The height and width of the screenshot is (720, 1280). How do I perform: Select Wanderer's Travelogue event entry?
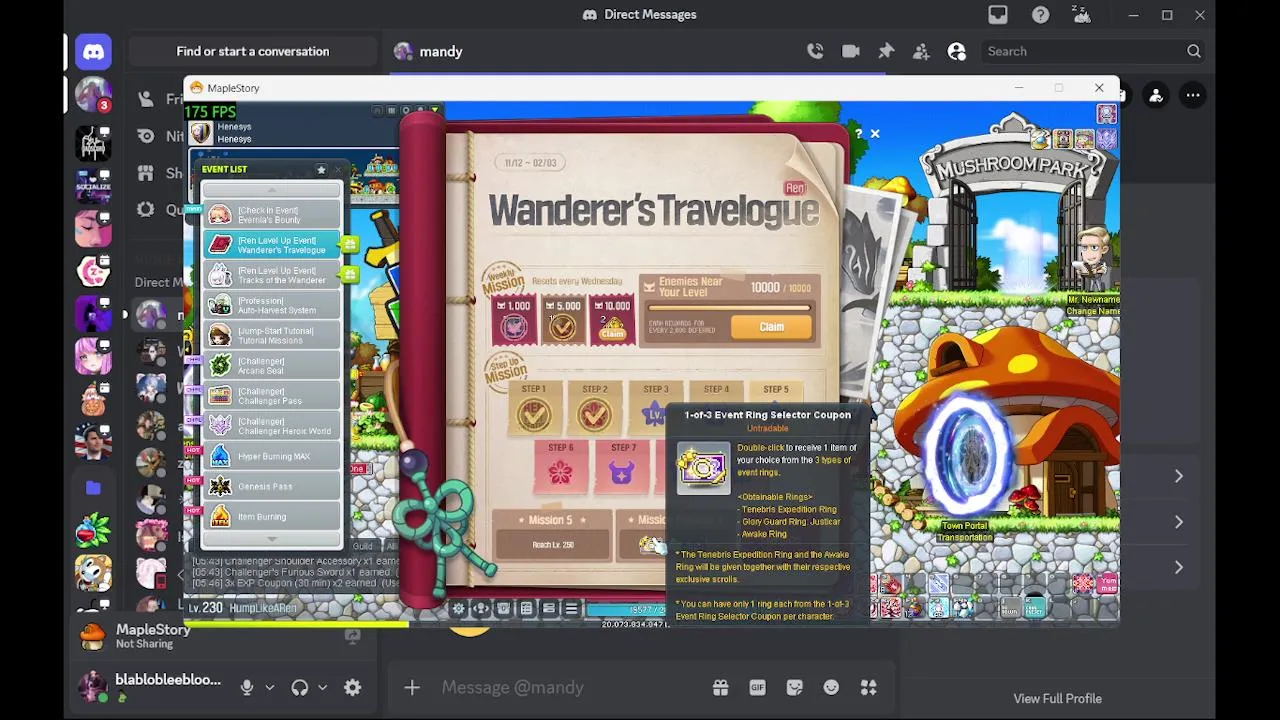[272, 245]
